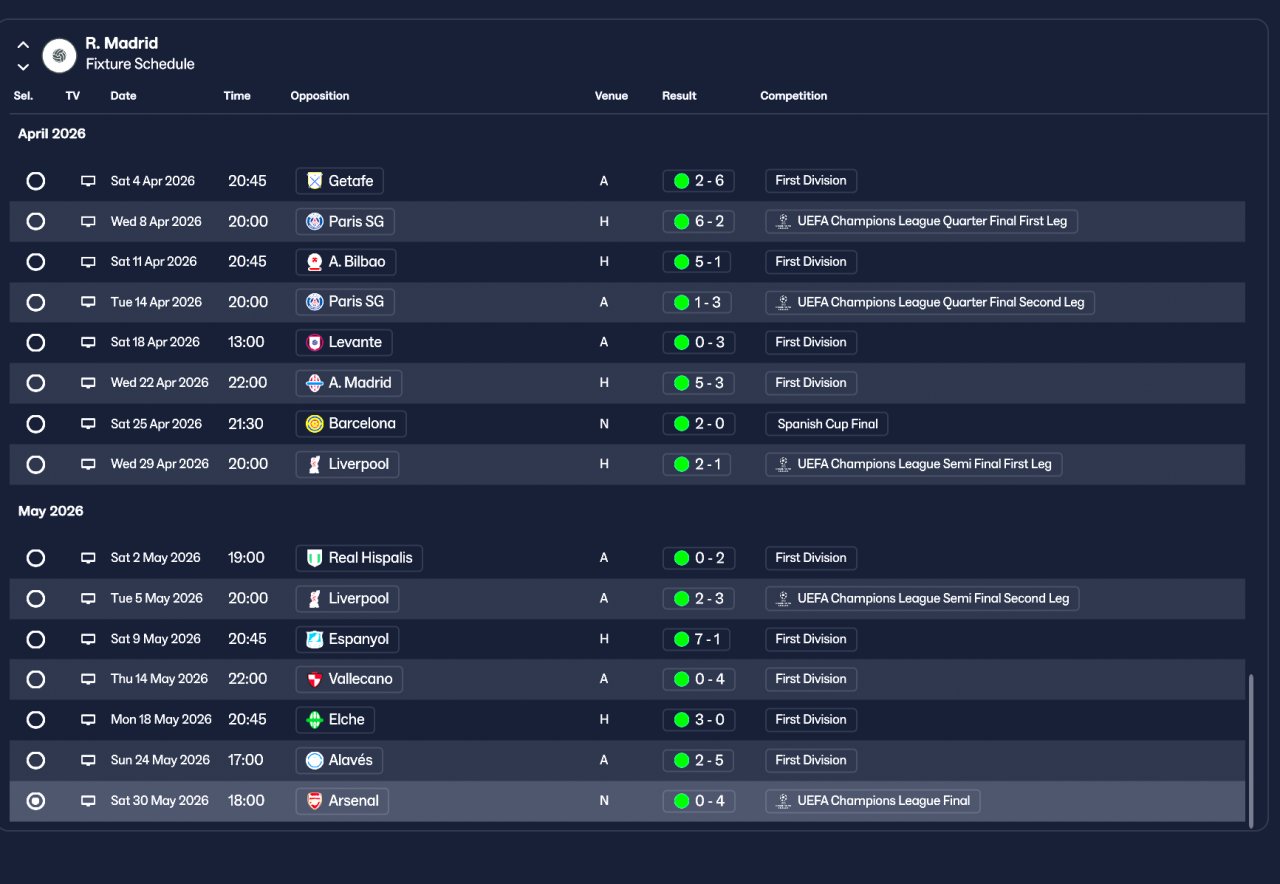Click the TV icon on the 5 May Liverpool row
Screen dimensions: 1280x884
88,599
